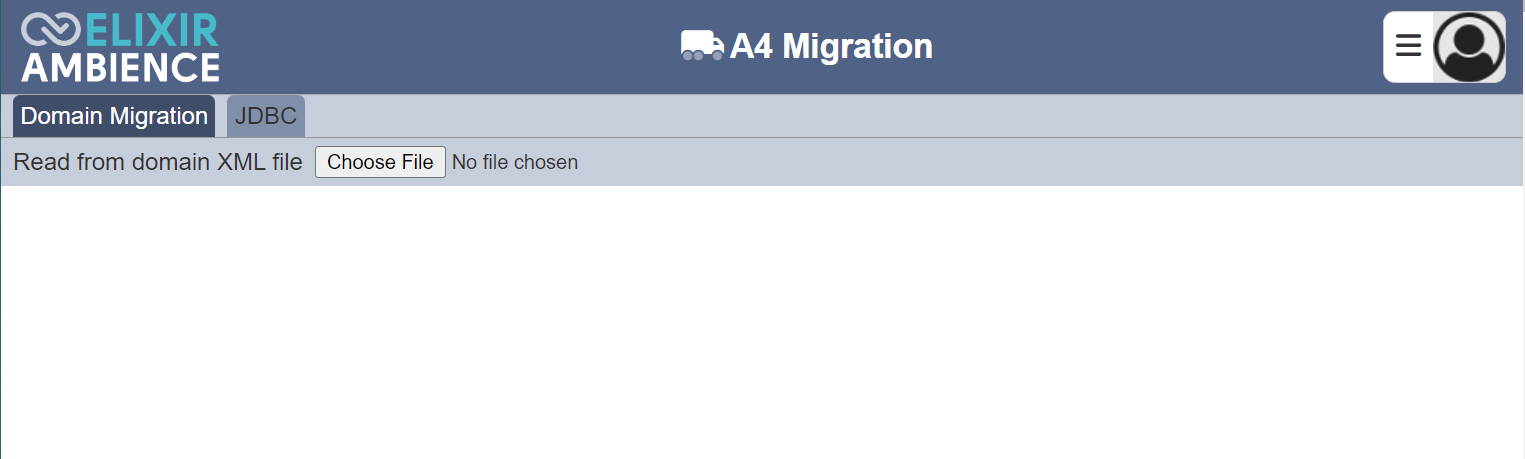Open the hamburger menu icon
The height and width of the screenshot is (459, 1525).
coord(1408,46)
